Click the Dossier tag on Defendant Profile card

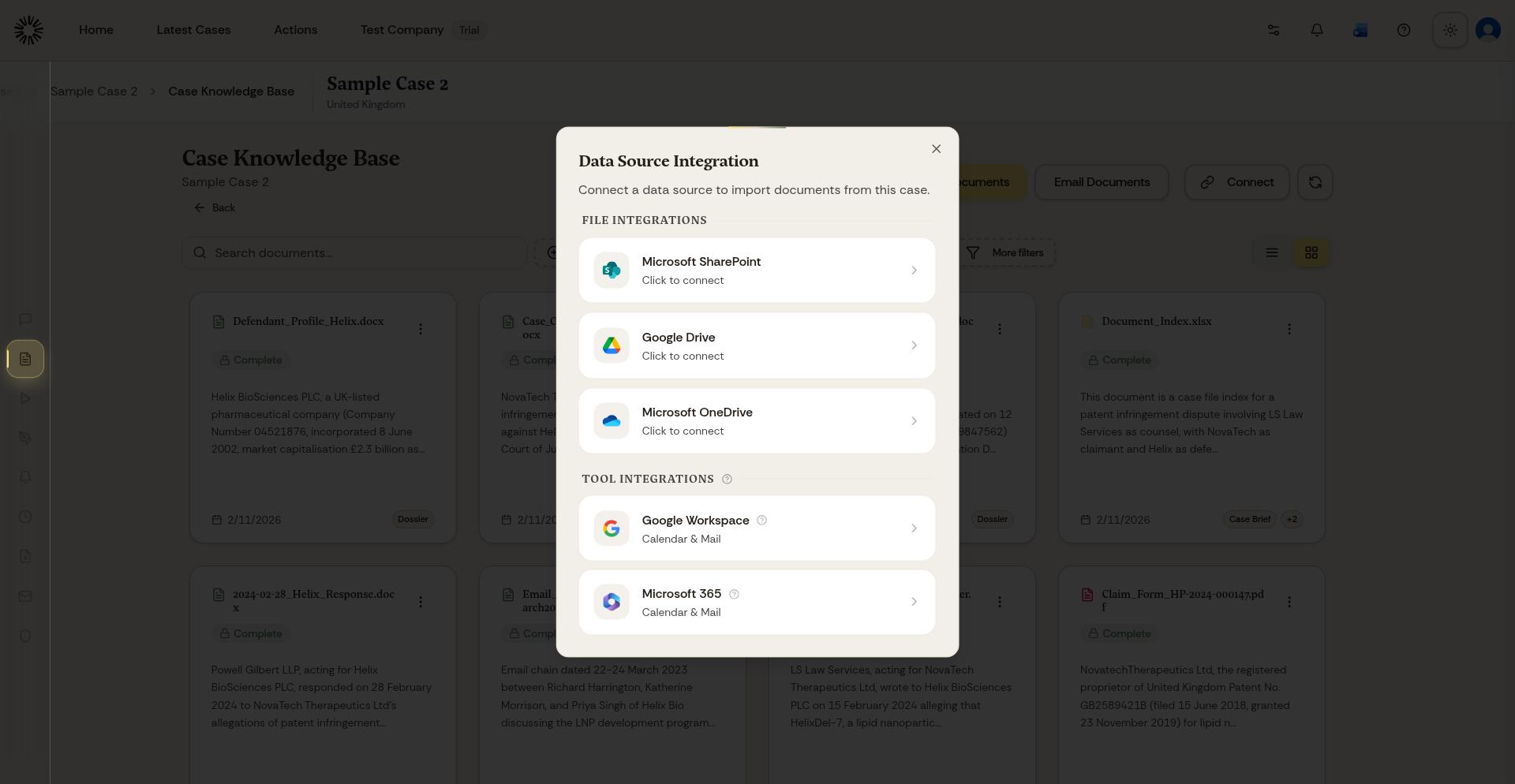click(x=413, y=519)
